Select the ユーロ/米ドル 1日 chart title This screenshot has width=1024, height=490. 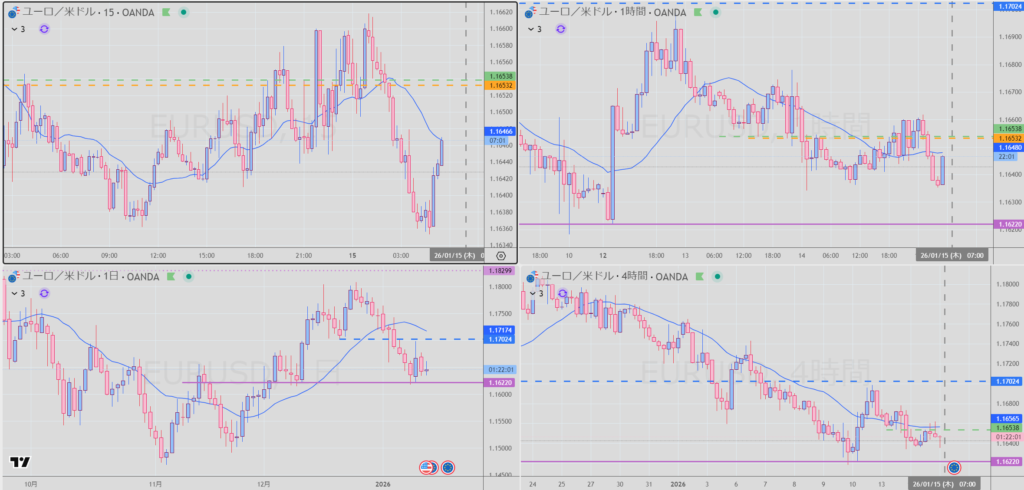coord(90,274)
